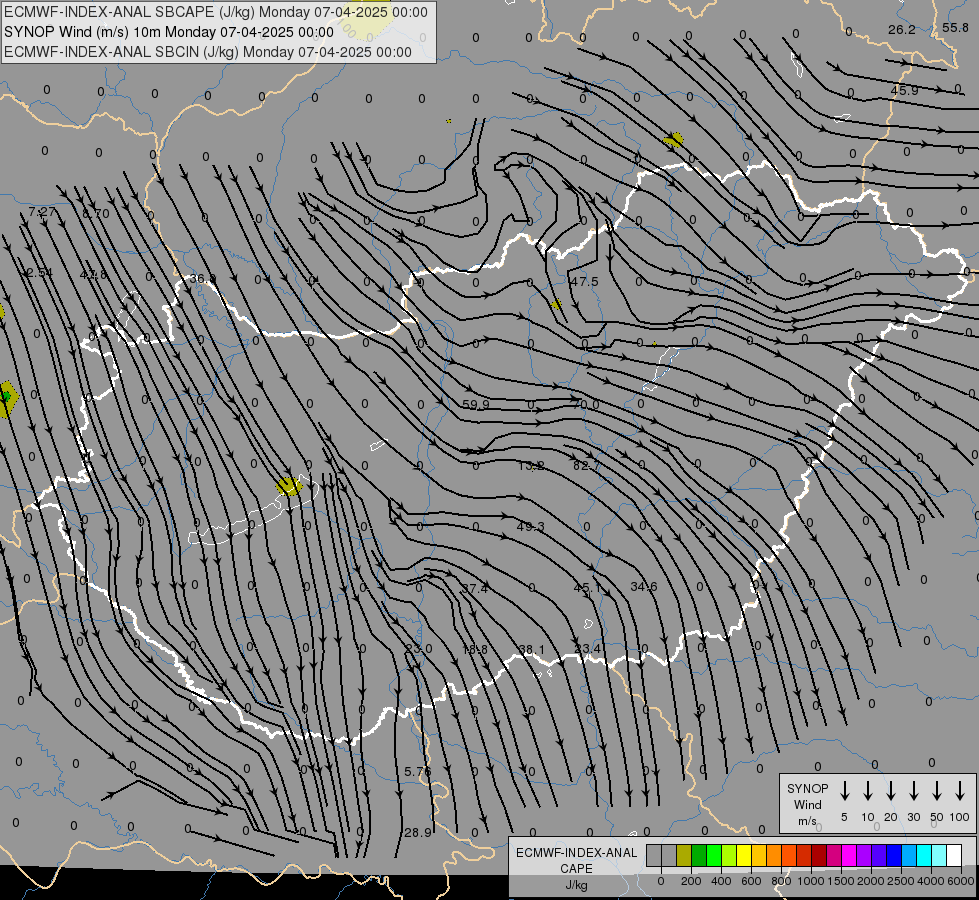This screenshot has height=900, width=979.
Task: Click the 200 tick label on CAPE legend
Action: point(691,881)
